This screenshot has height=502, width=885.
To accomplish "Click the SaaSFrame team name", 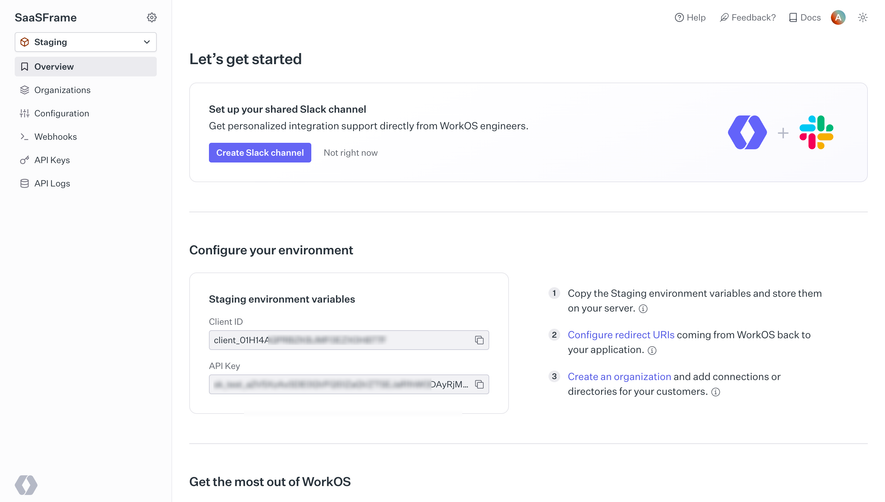I will 46,18.
